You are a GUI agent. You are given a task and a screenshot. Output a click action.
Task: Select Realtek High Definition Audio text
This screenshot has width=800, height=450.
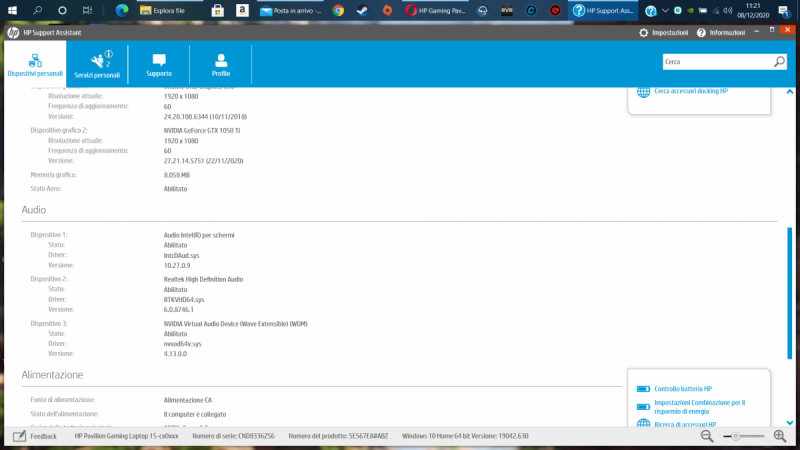(203, 280)
